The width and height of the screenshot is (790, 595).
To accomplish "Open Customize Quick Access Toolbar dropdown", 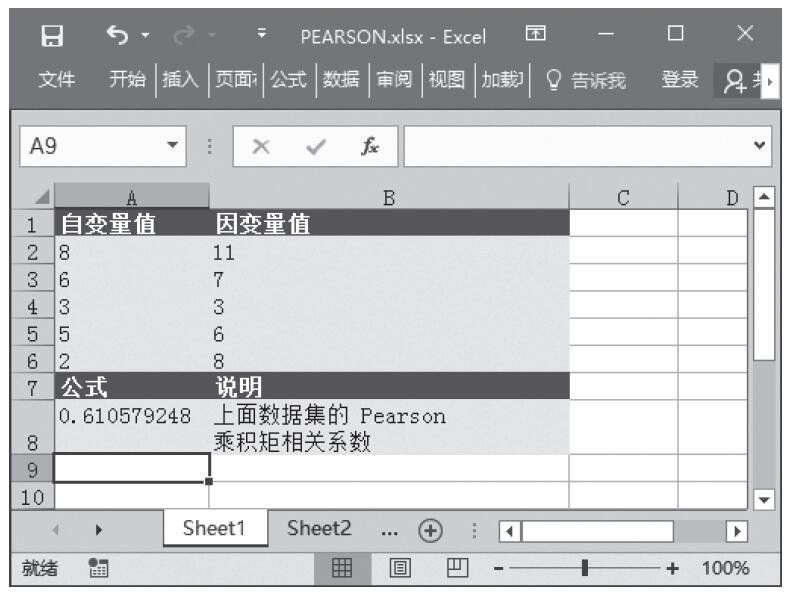I will click(x=262, y=35).
